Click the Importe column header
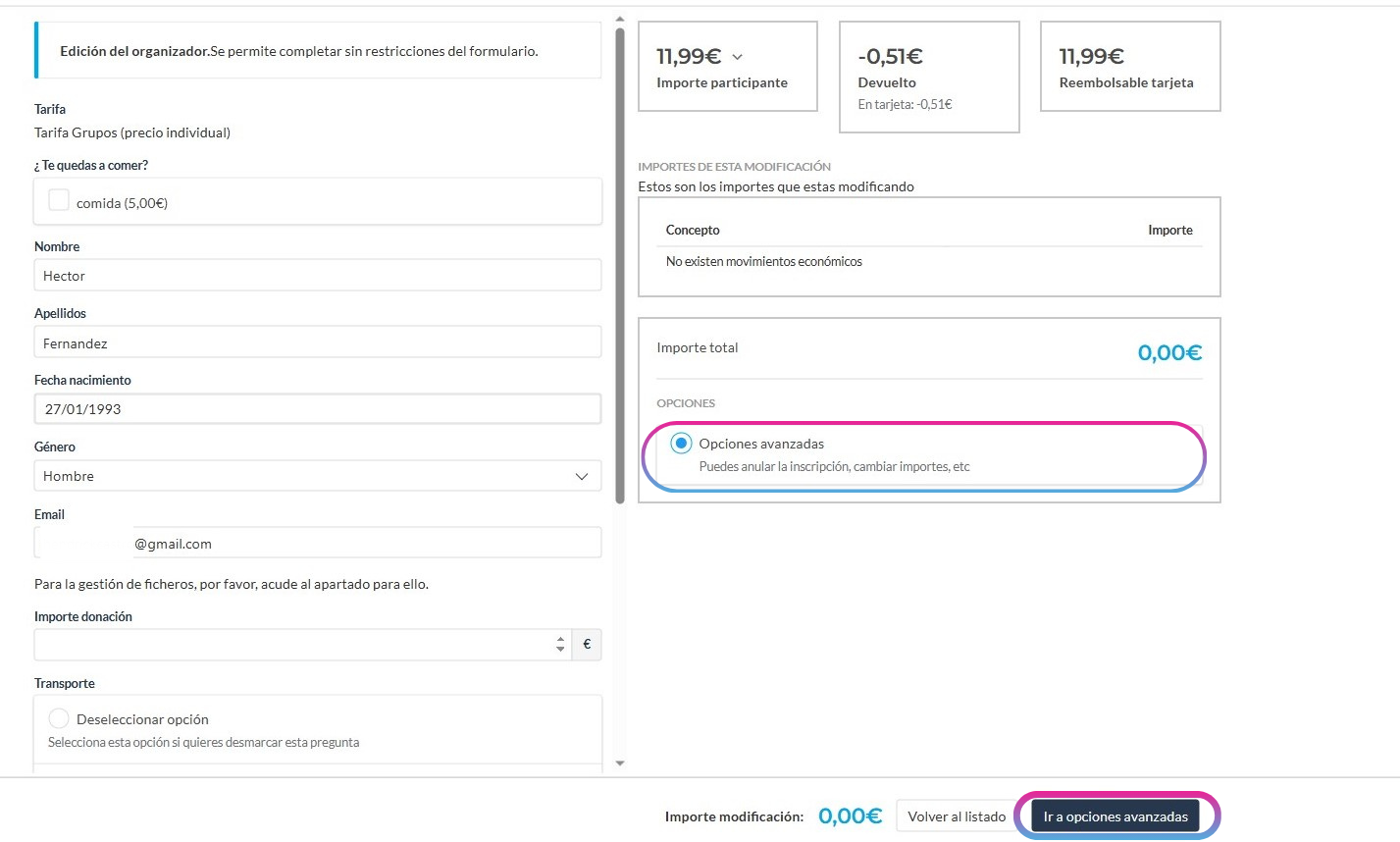Viewport: 1400px width, 842px height. point(1170,230)
